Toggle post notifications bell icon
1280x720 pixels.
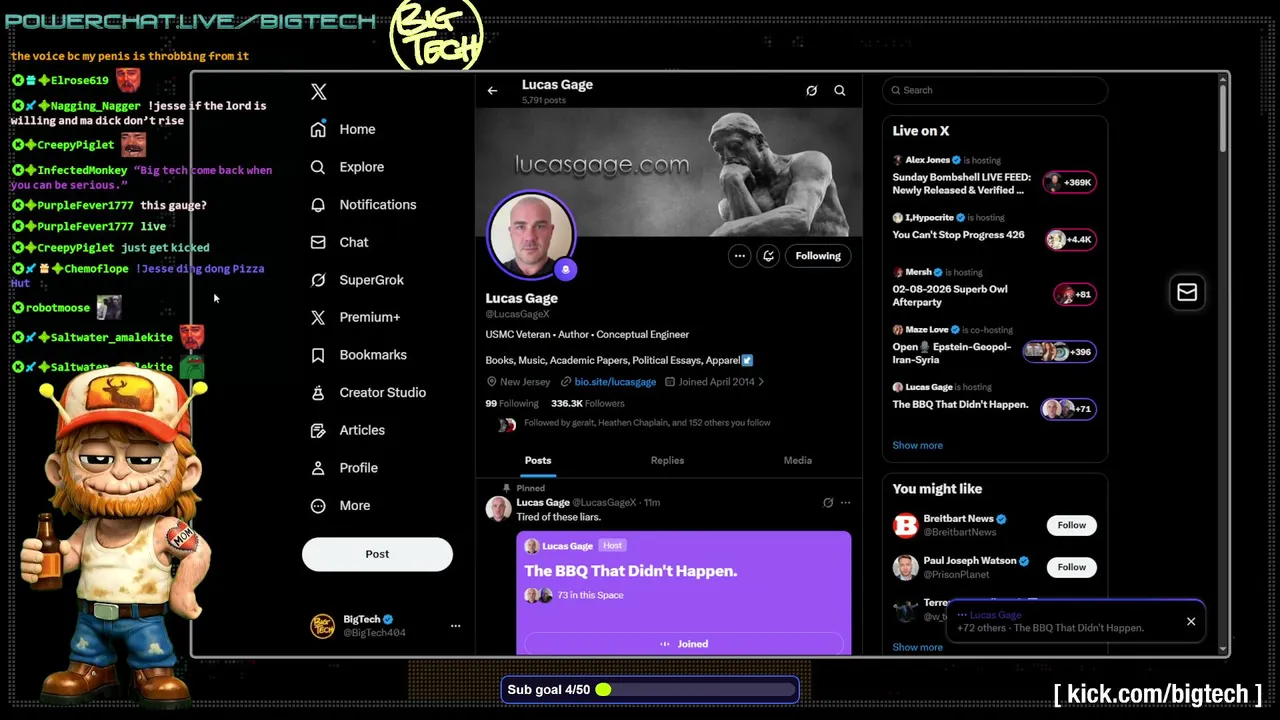pos(768,256)
